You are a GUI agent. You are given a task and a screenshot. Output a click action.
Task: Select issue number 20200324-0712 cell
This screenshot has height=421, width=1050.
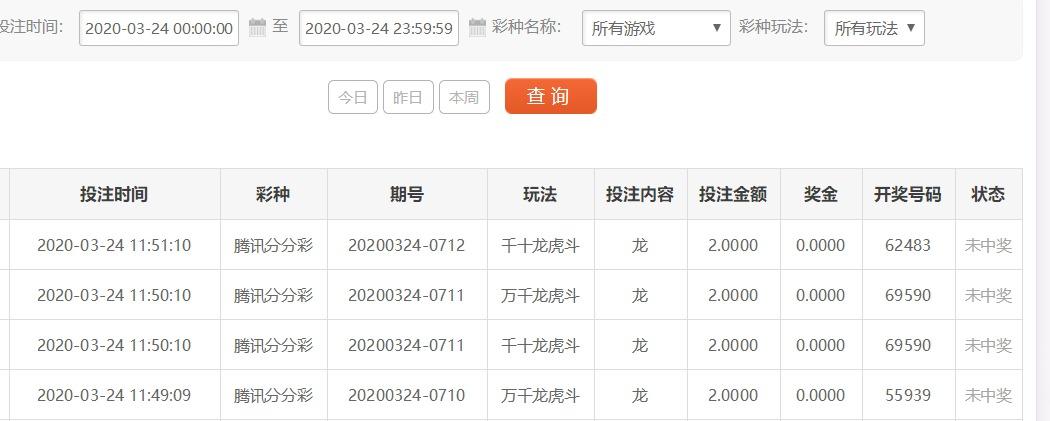407,245
